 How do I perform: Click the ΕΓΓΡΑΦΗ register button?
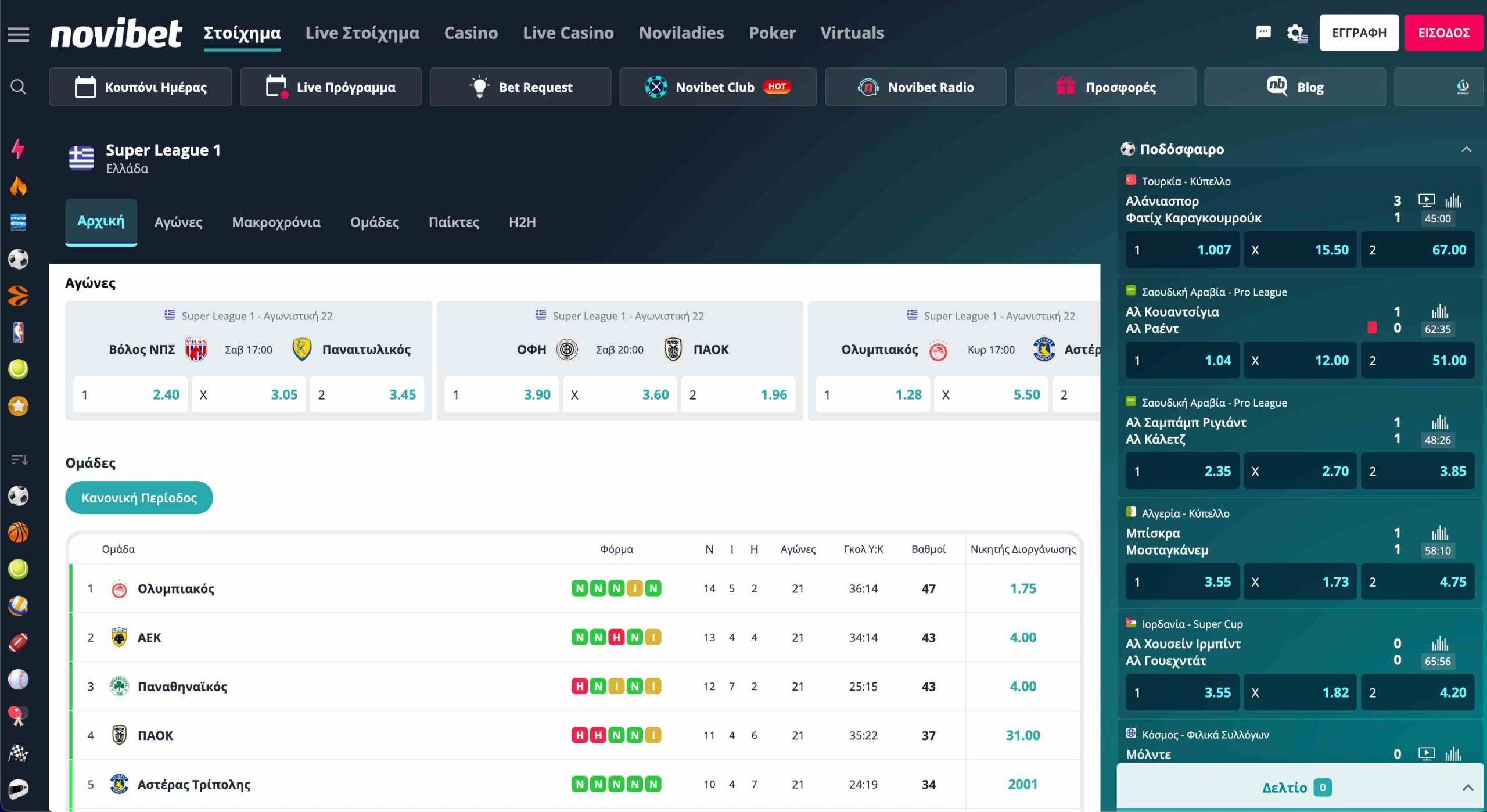(1359, 33)
